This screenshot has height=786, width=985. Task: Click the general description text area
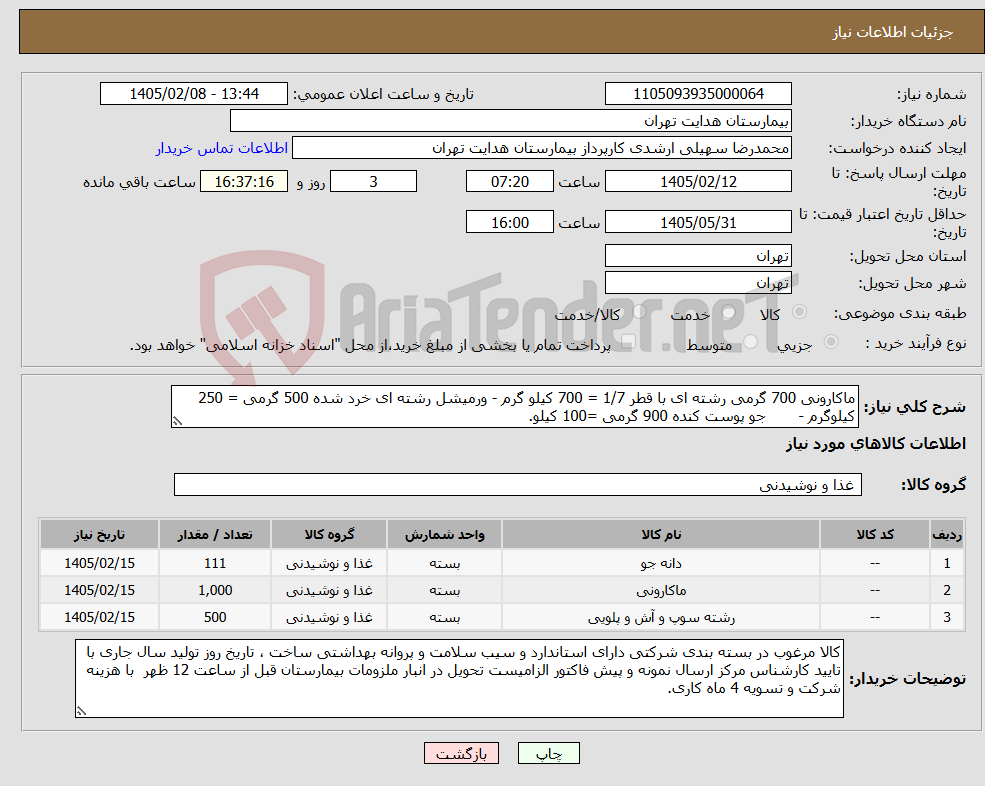(x=514, y=407)
